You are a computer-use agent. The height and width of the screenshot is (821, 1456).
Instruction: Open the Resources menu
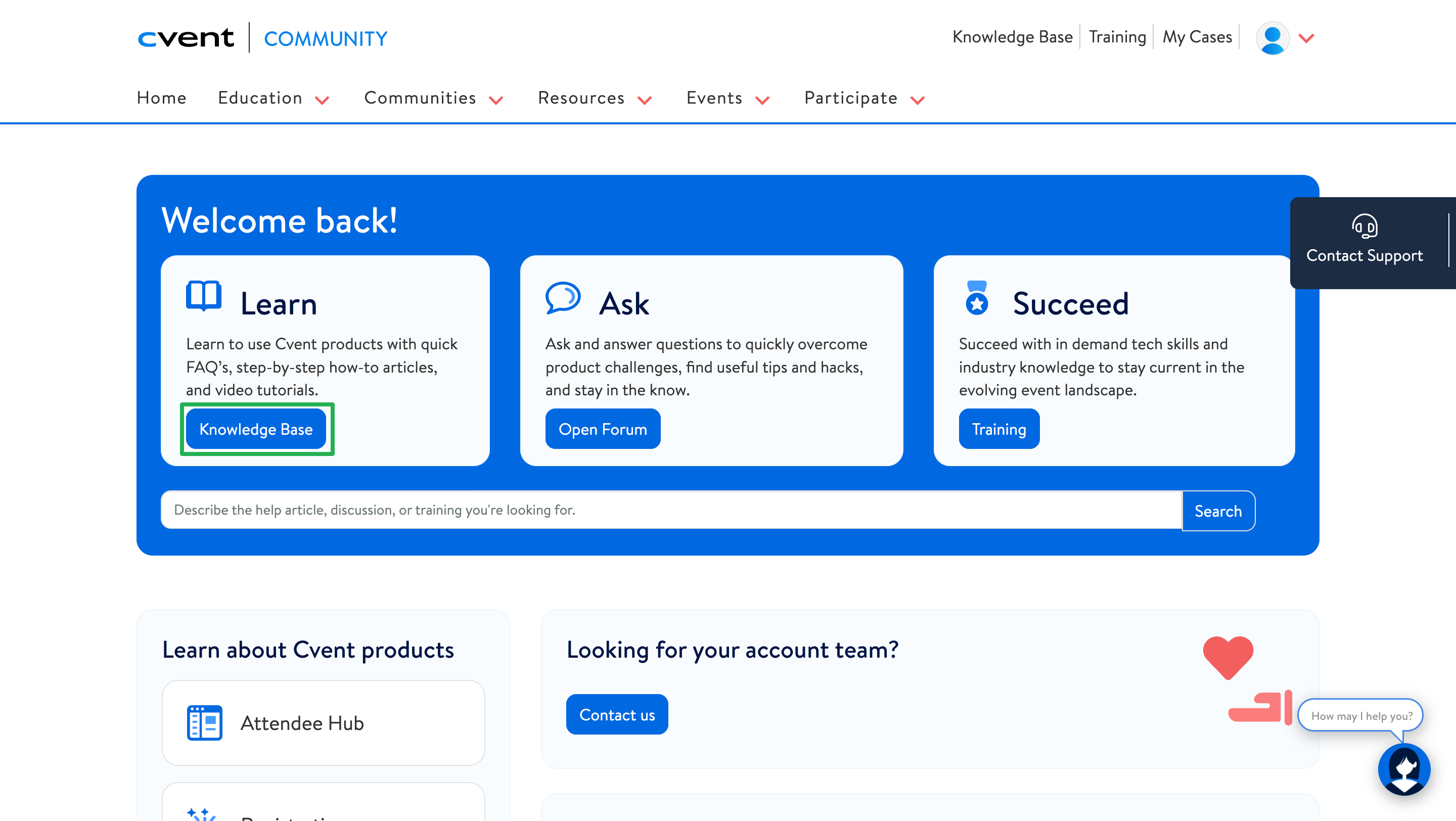point(581,98)
